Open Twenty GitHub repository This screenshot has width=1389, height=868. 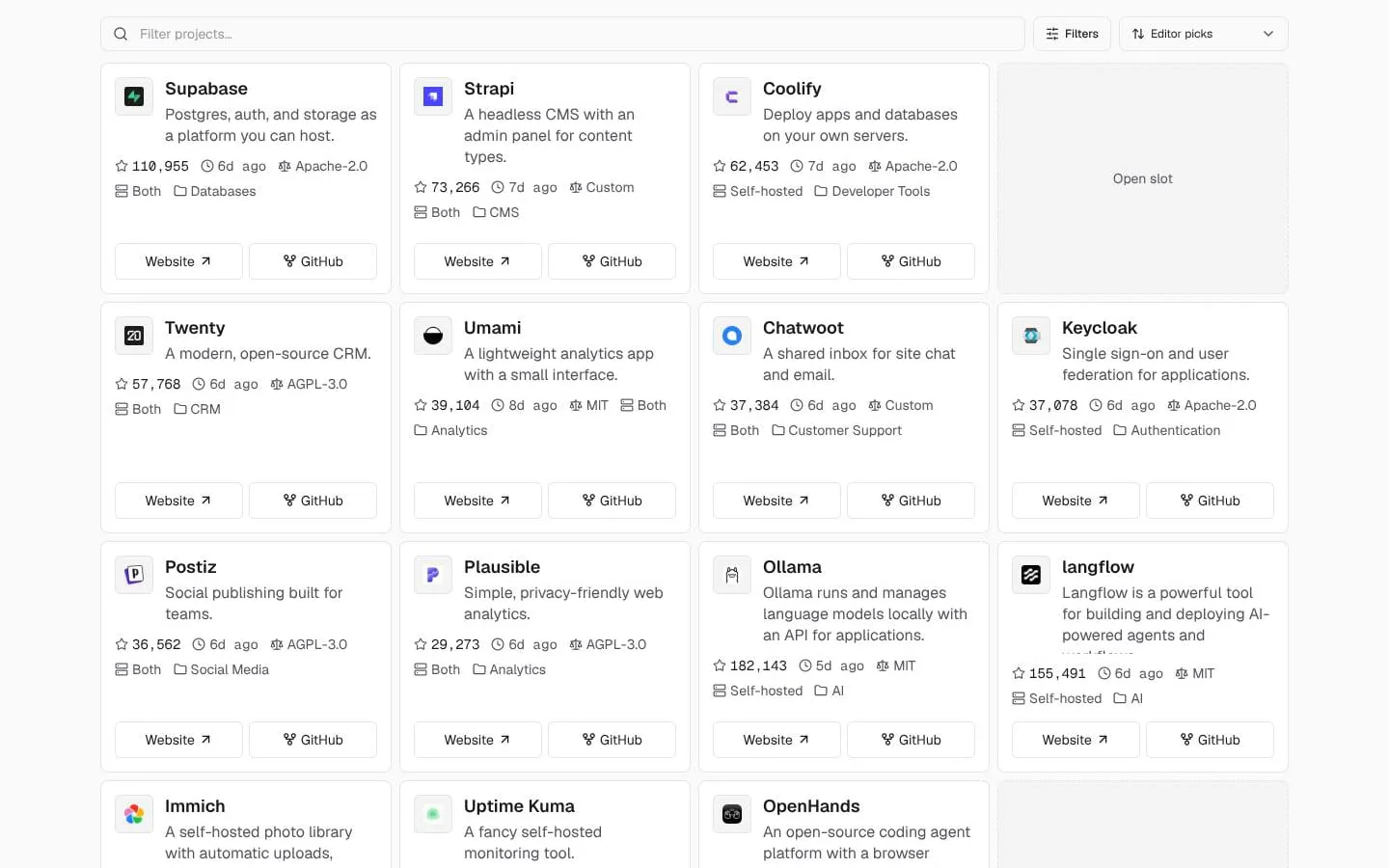(x=313, y=501)
